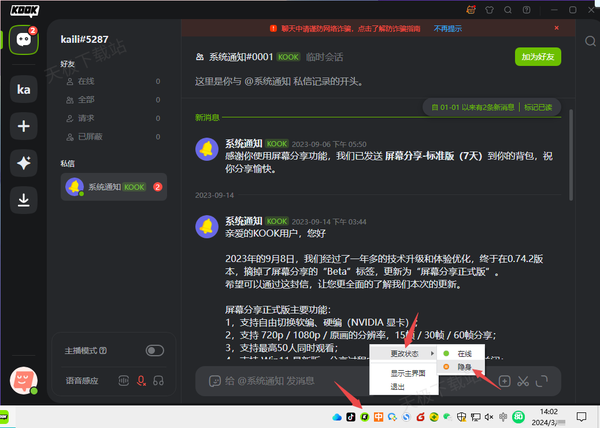Click the emoji icon in message box
The height and width of the screenshot is (428, 600).
tap(215, 381)
